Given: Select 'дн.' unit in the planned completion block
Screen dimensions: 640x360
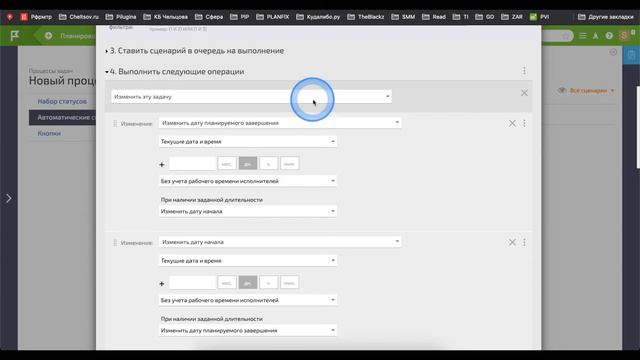Looking at the screenshot, I should pyautogui.click(x=248, y=164).
